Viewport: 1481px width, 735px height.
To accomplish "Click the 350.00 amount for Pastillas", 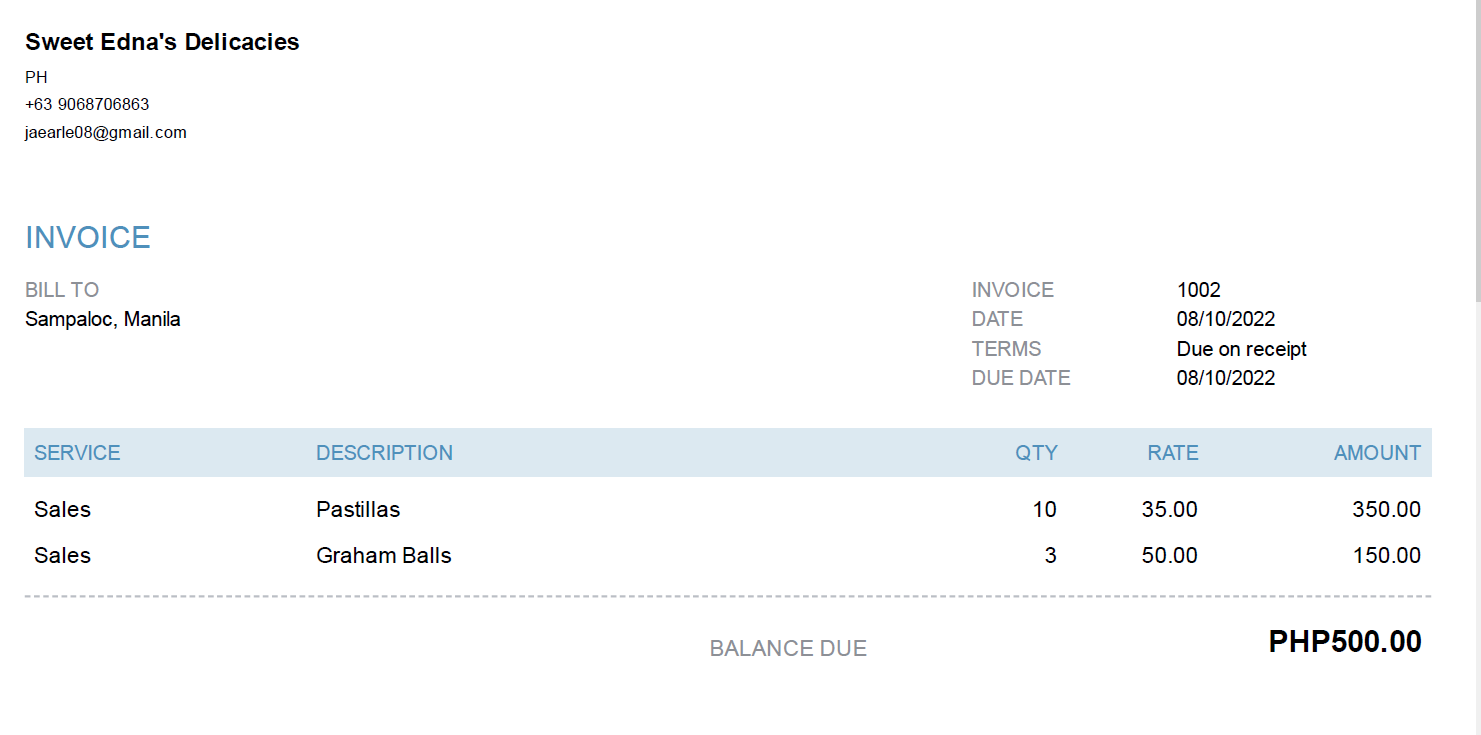I will point(1386,510).
